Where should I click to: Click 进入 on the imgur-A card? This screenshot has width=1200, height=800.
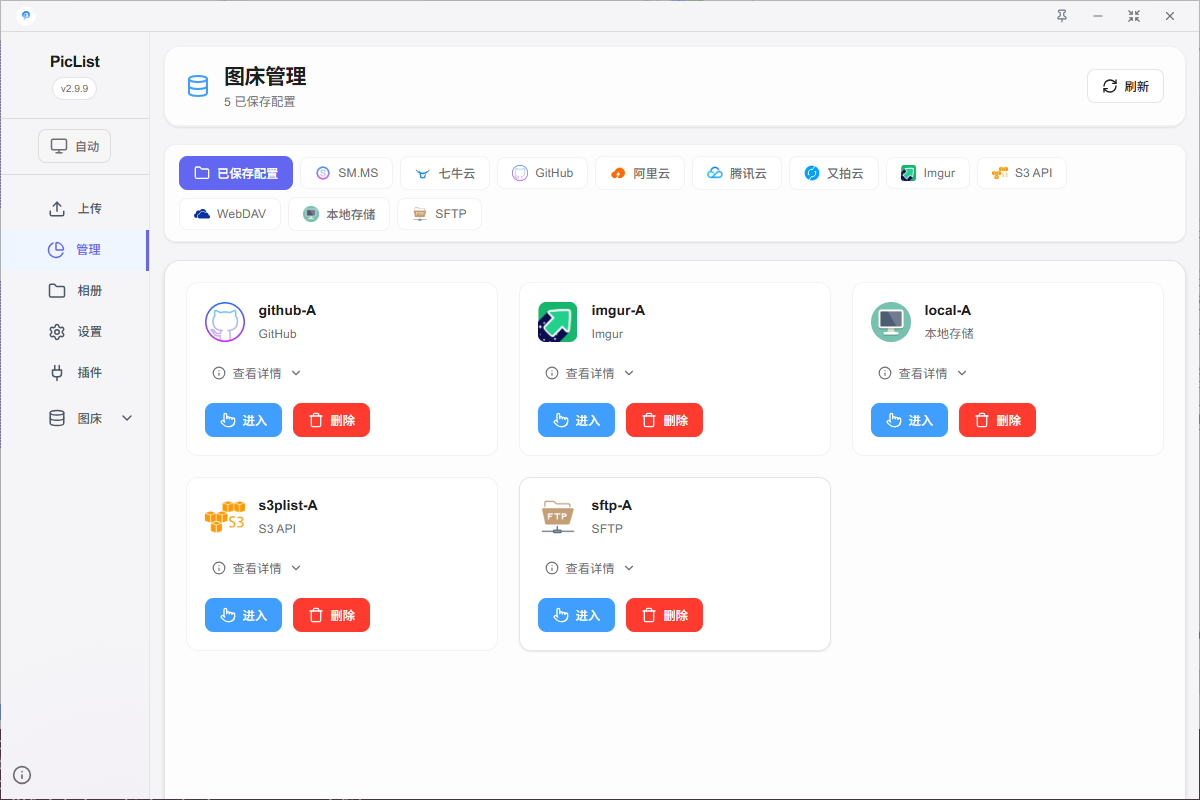point(576,420)
